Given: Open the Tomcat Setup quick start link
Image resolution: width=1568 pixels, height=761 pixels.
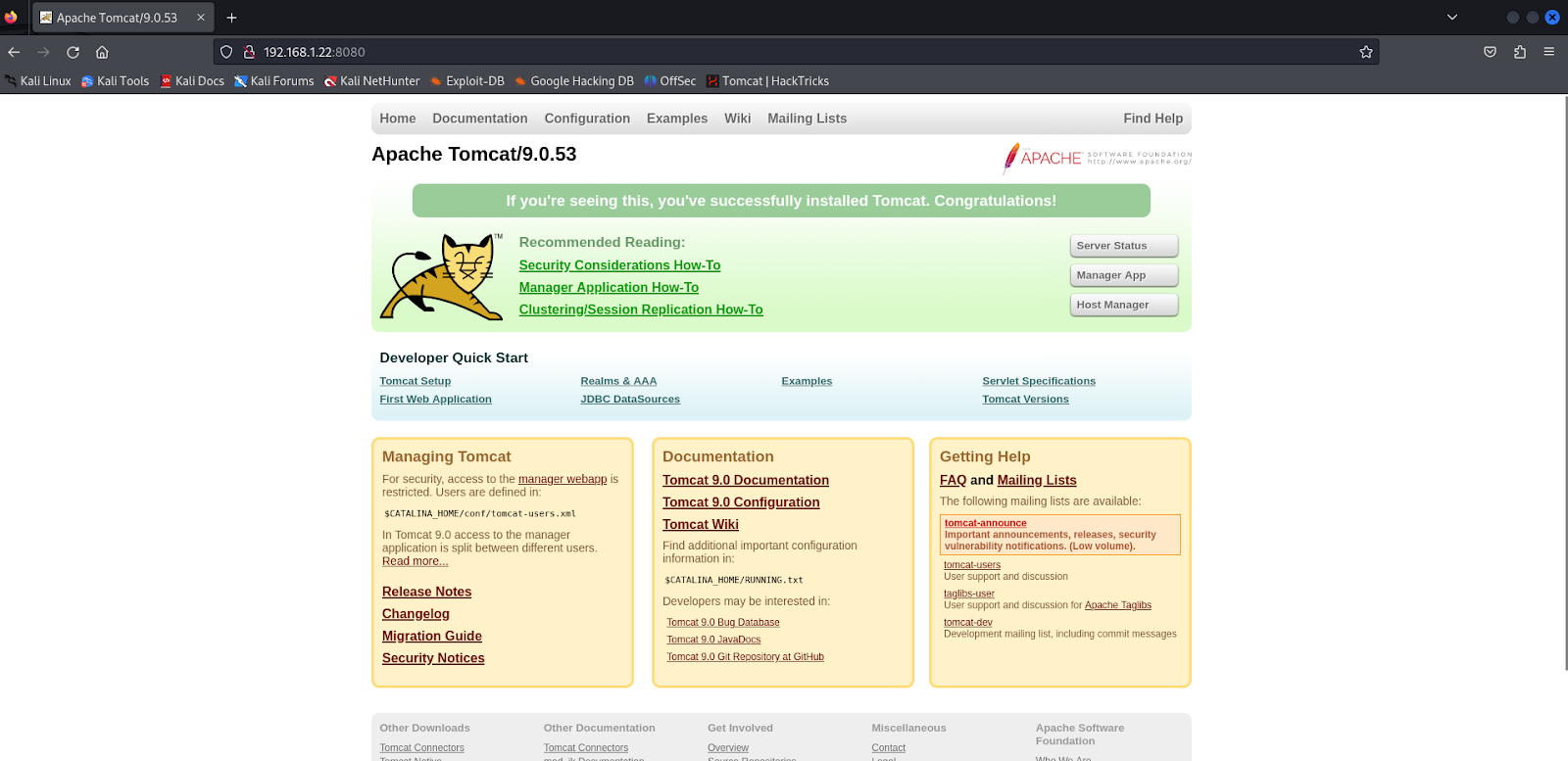Looking at the screenshot, I should (416, 381).
